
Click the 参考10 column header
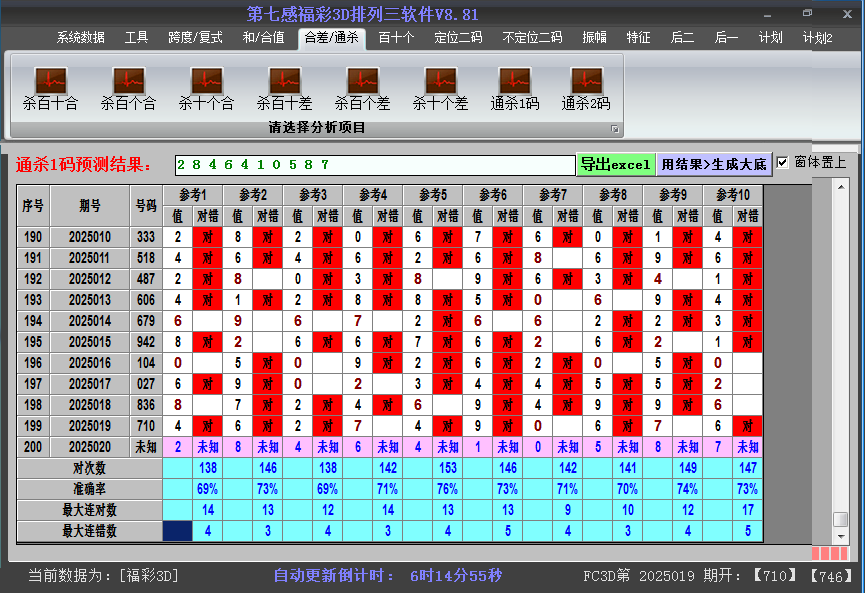pyautogui.click(x=733, y=195)
